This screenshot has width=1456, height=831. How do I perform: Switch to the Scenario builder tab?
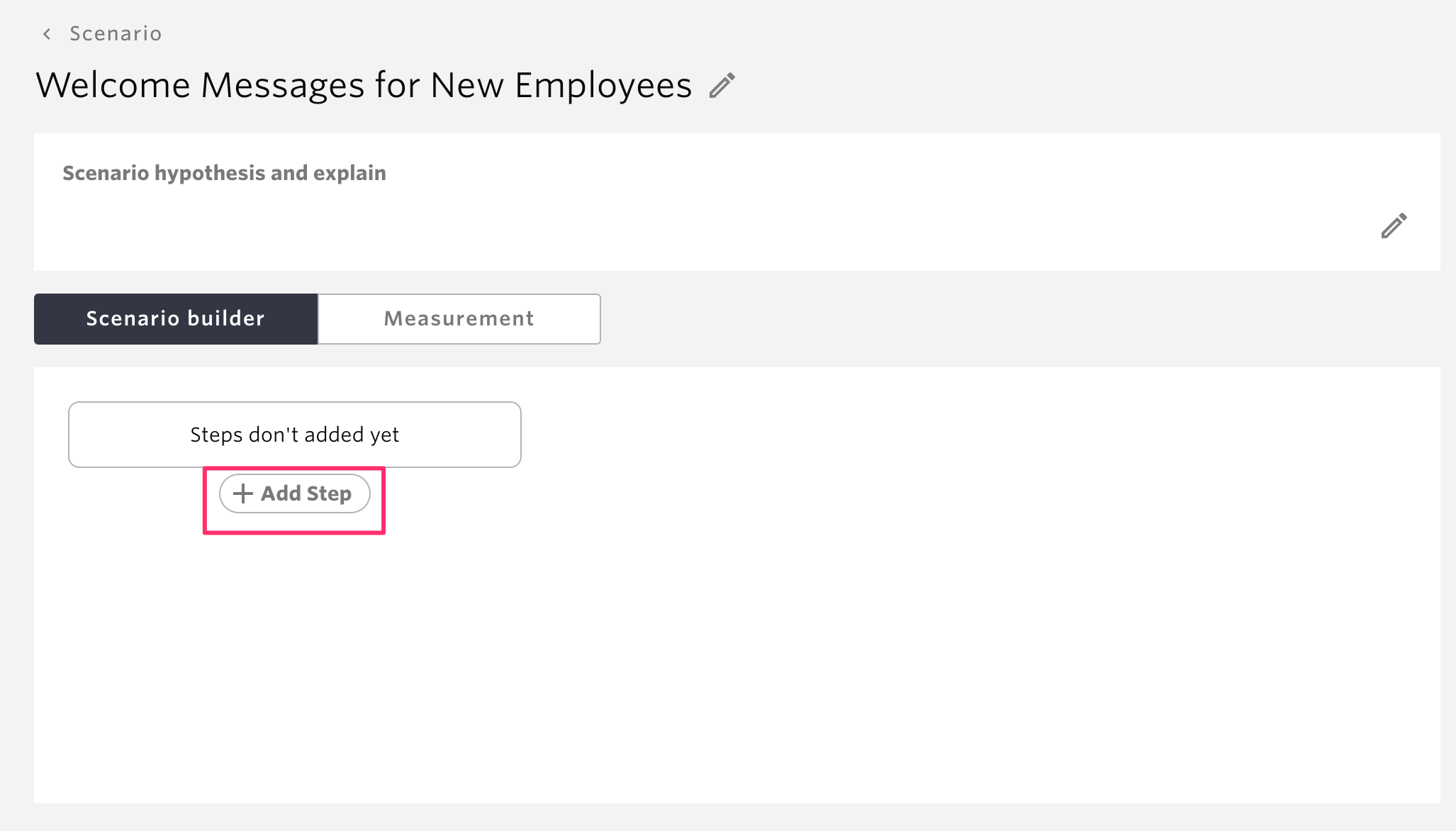[176, 319]
